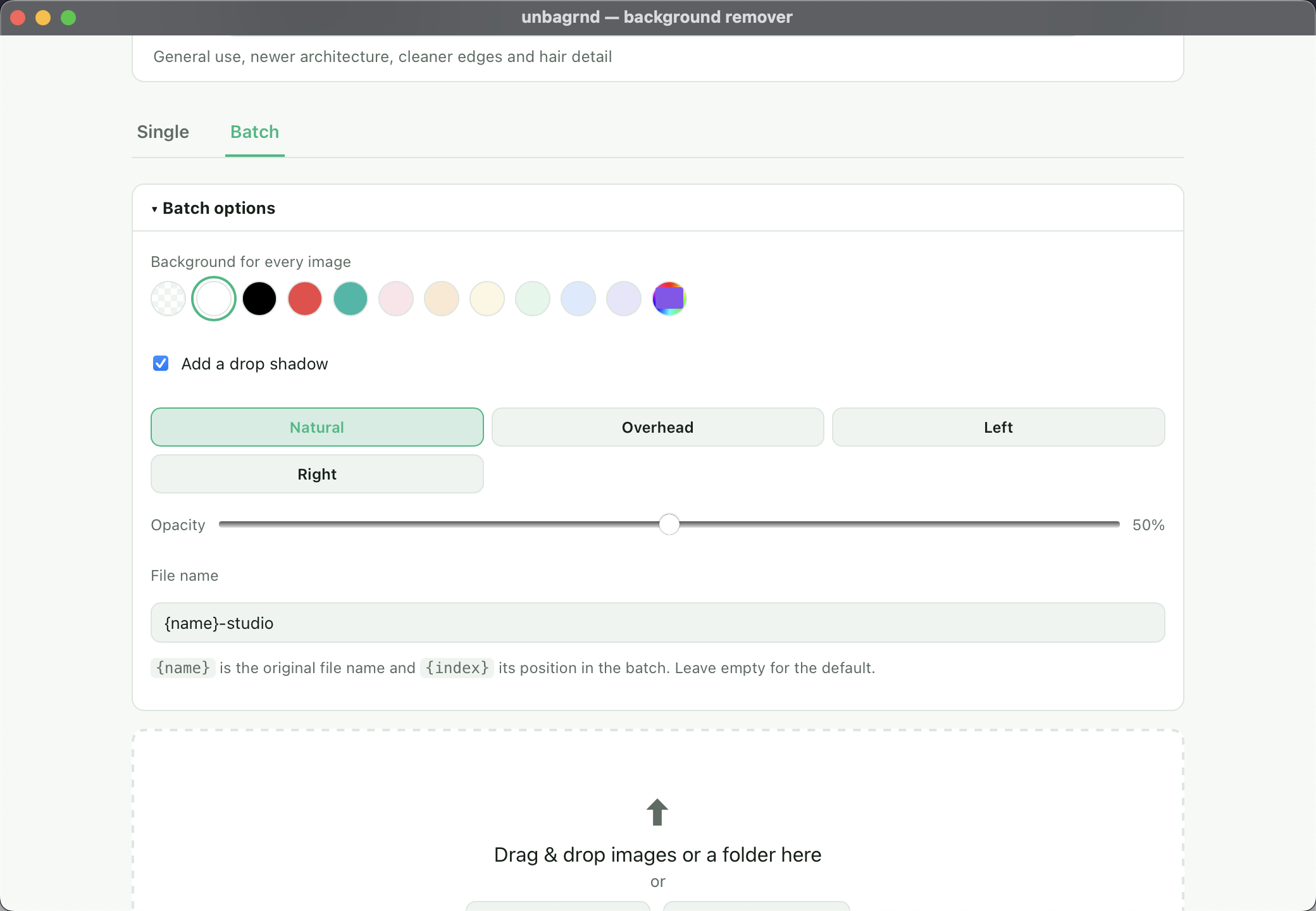1316x911 pixels.
Task: Click the 50% opacity value
Action: 1148,525
